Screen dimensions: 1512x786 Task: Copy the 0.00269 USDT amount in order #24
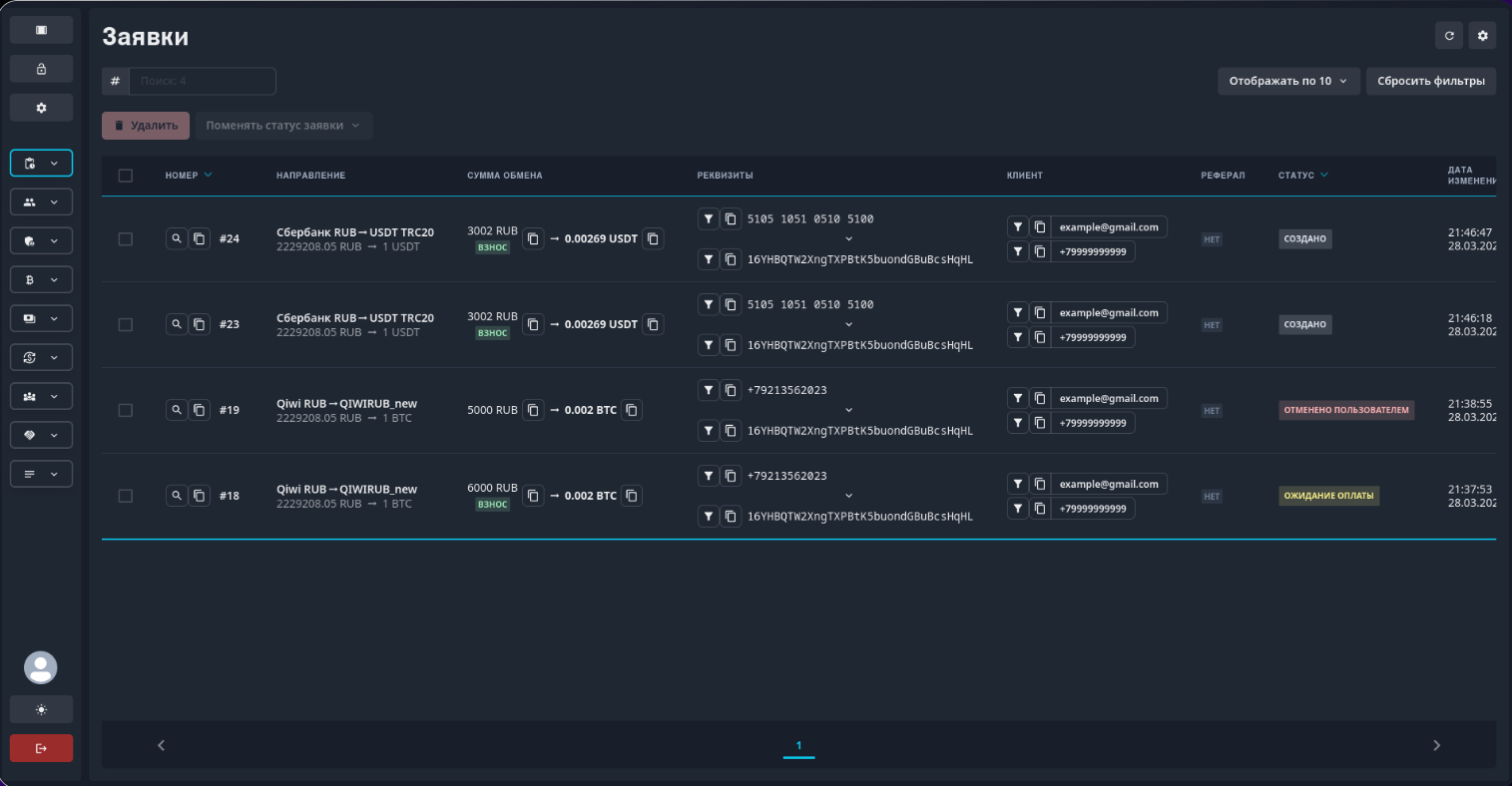click(653, 238)
